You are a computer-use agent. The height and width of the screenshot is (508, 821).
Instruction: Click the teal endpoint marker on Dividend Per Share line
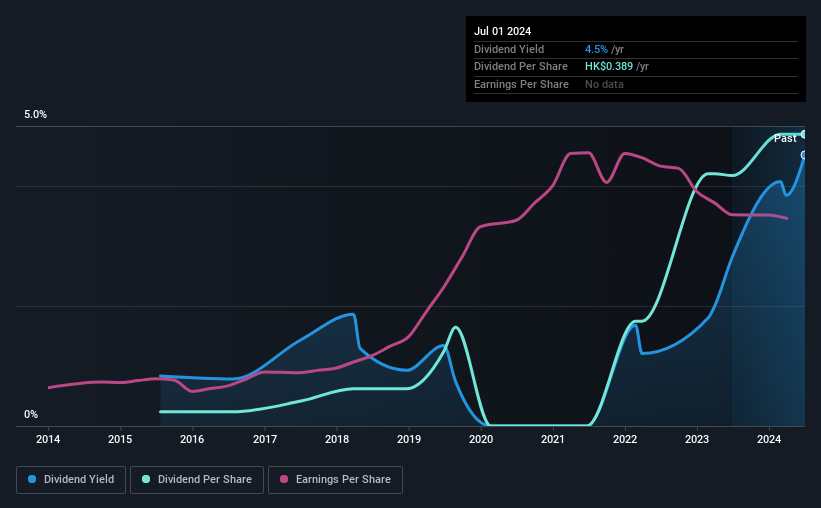[804, 134]
